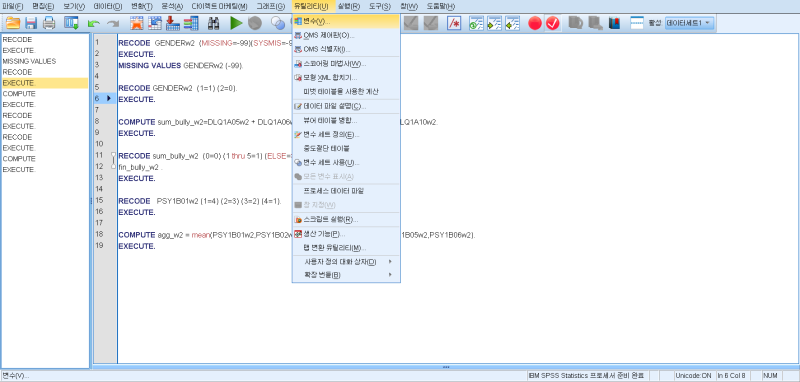
Task: Click the Go to Variable red-arrow icon
Action: coord(173,23)
